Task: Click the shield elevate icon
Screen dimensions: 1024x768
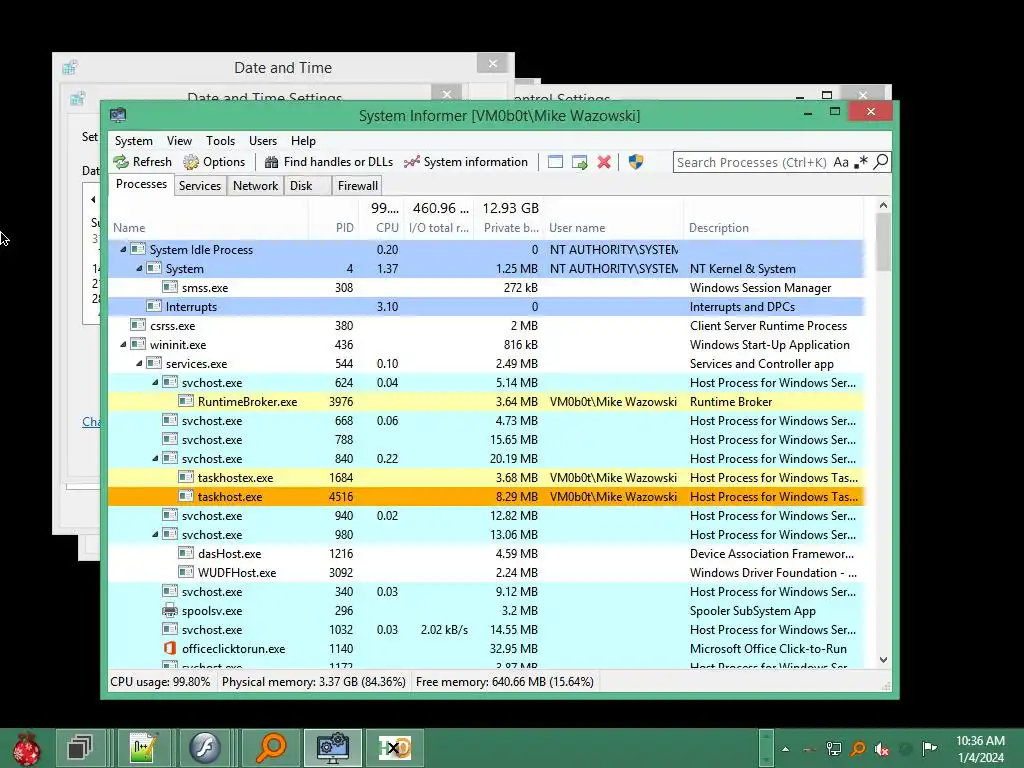Action: click(635, 162)
